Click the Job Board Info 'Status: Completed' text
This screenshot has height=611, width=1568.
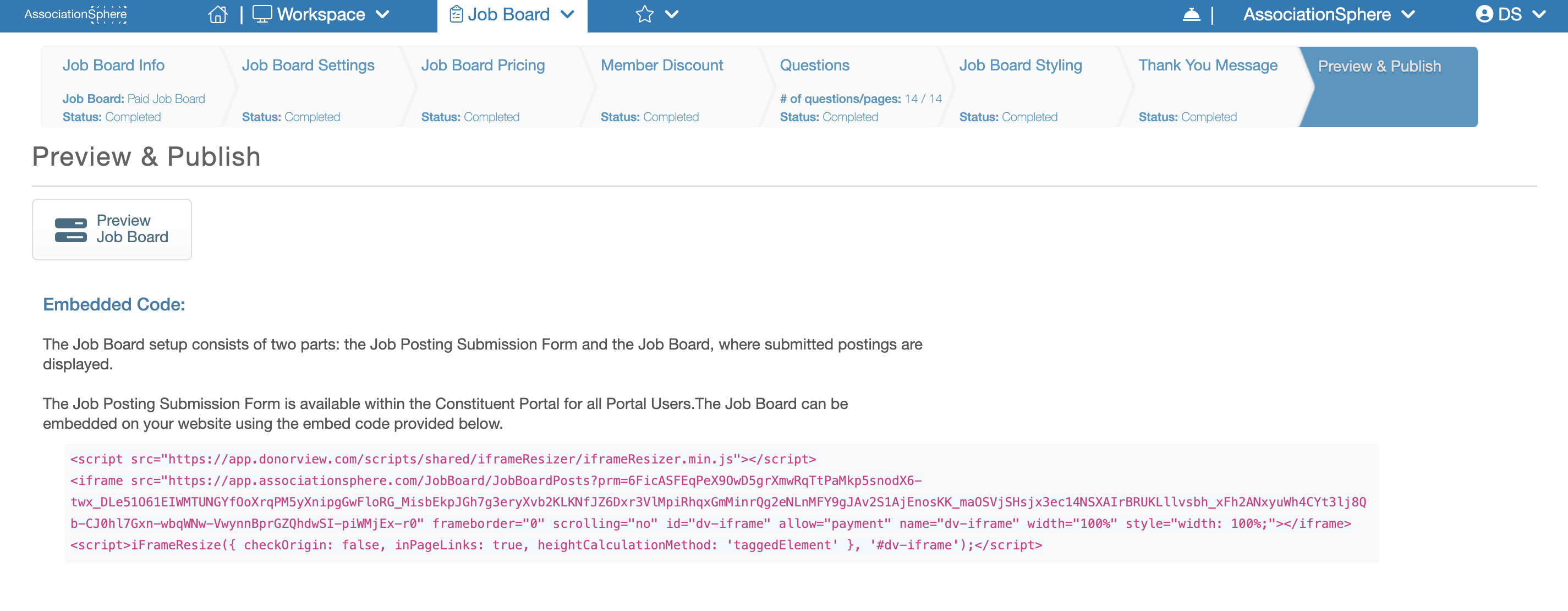[111, 117]
